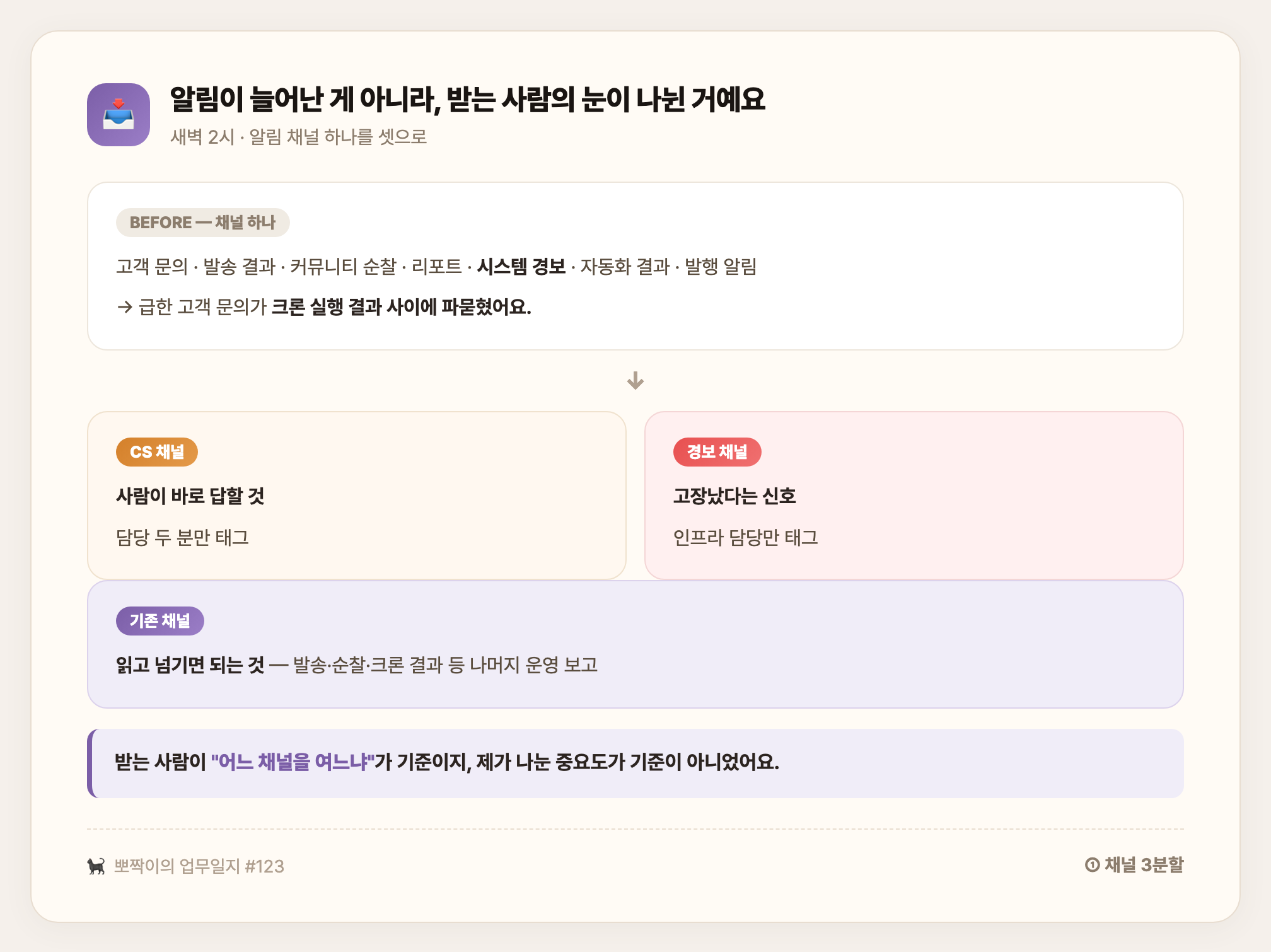Click the heading '고장났다는 신호'

(734, 496)
